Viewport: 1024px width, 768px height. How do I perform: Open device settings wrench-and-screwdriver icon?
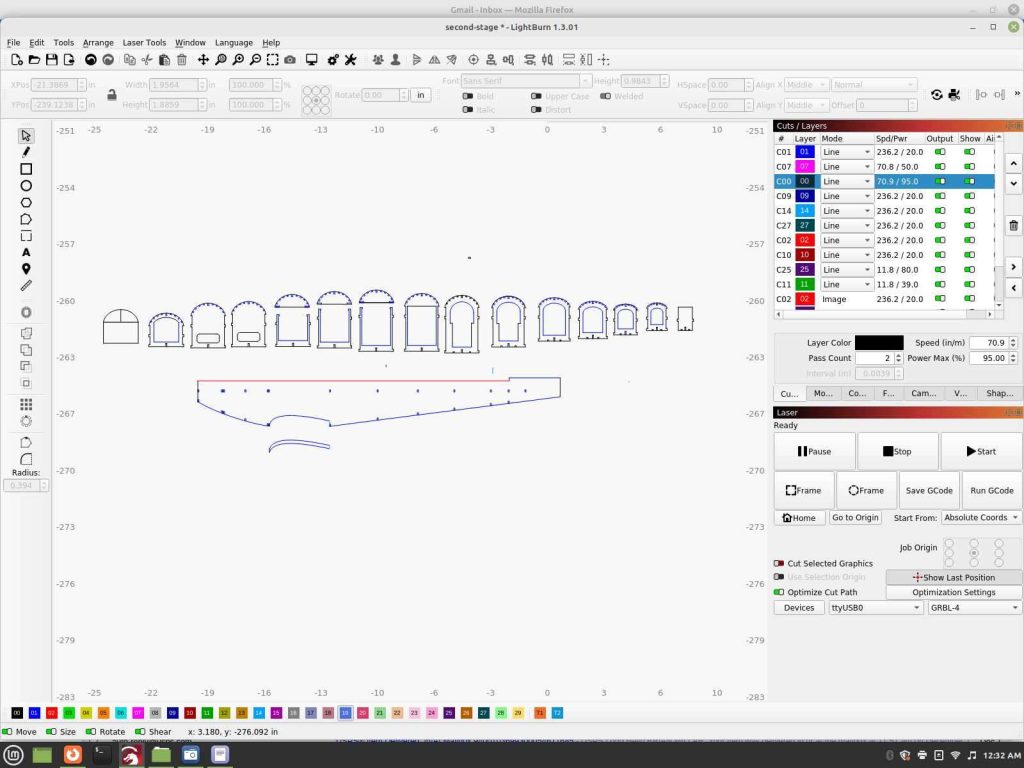(351, 60)
